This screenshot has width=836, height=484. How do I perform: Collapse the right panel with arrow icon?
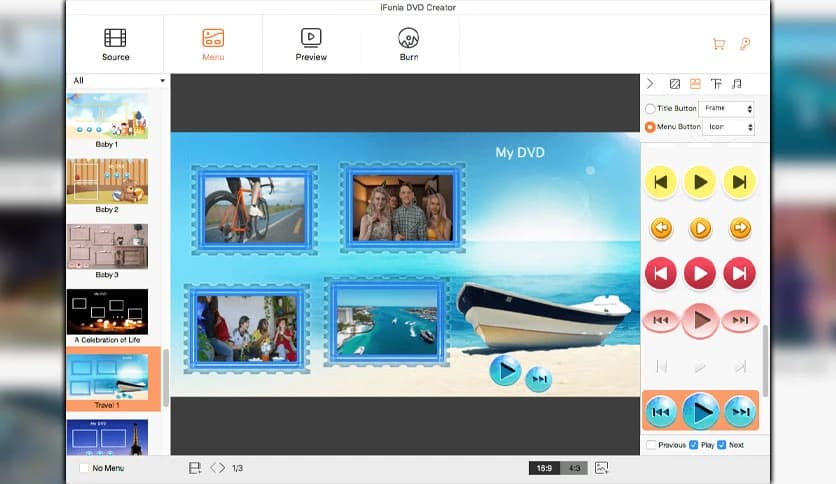tap(650, 84)
